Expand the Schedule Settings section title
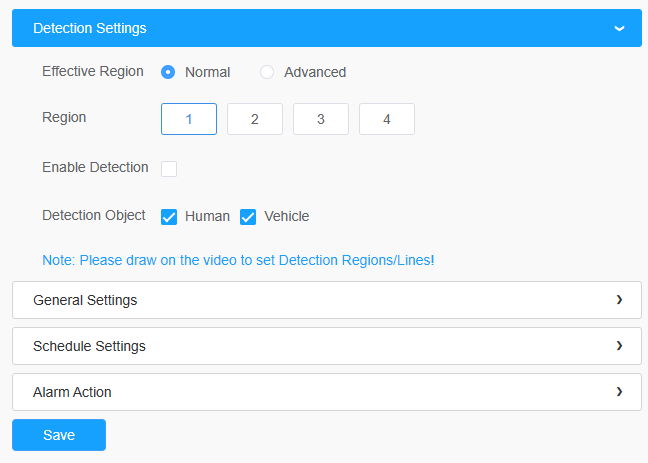The image size is (648, 463). pos(89,346)
